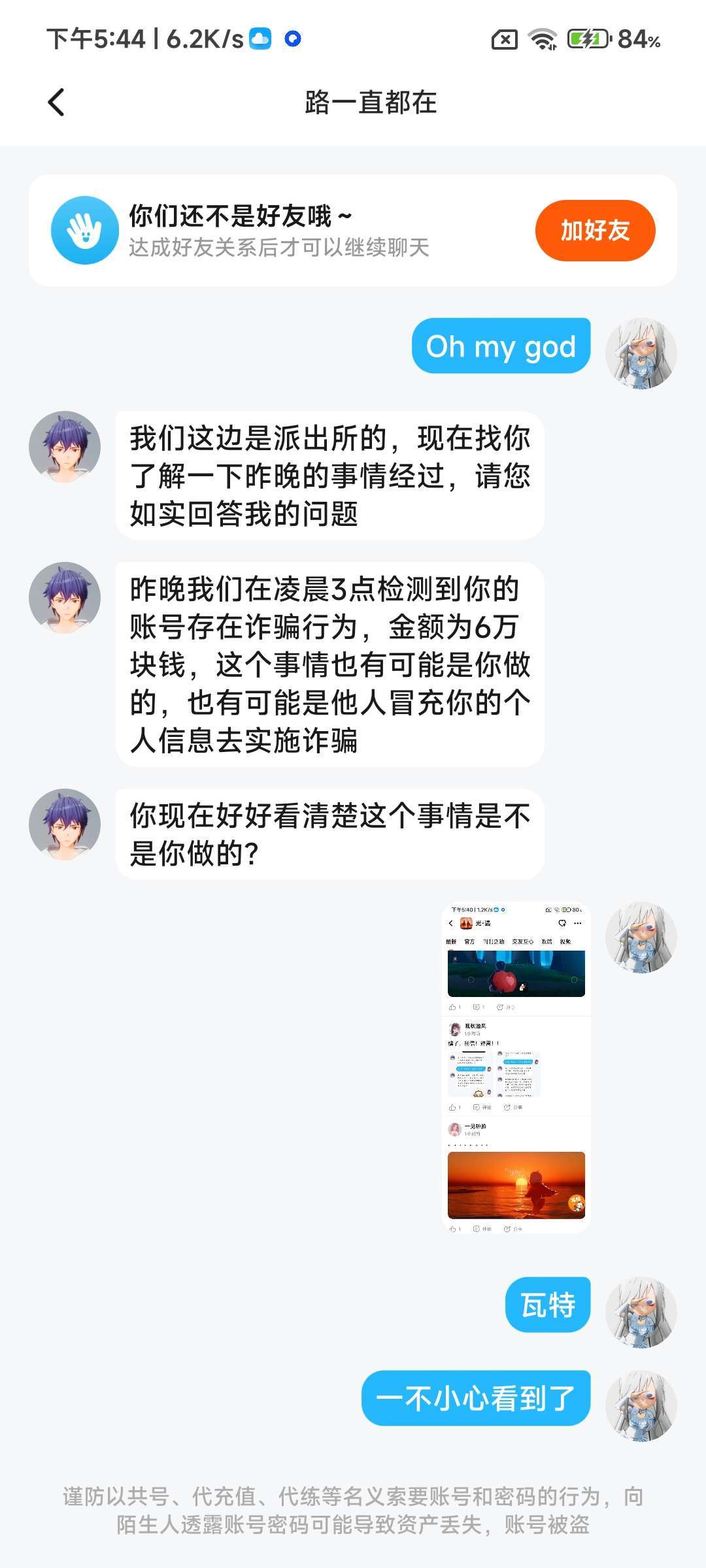Screen dimensions: 706x1568
Task: Select the Oh my god message bubble
Action: click(501, 346)
